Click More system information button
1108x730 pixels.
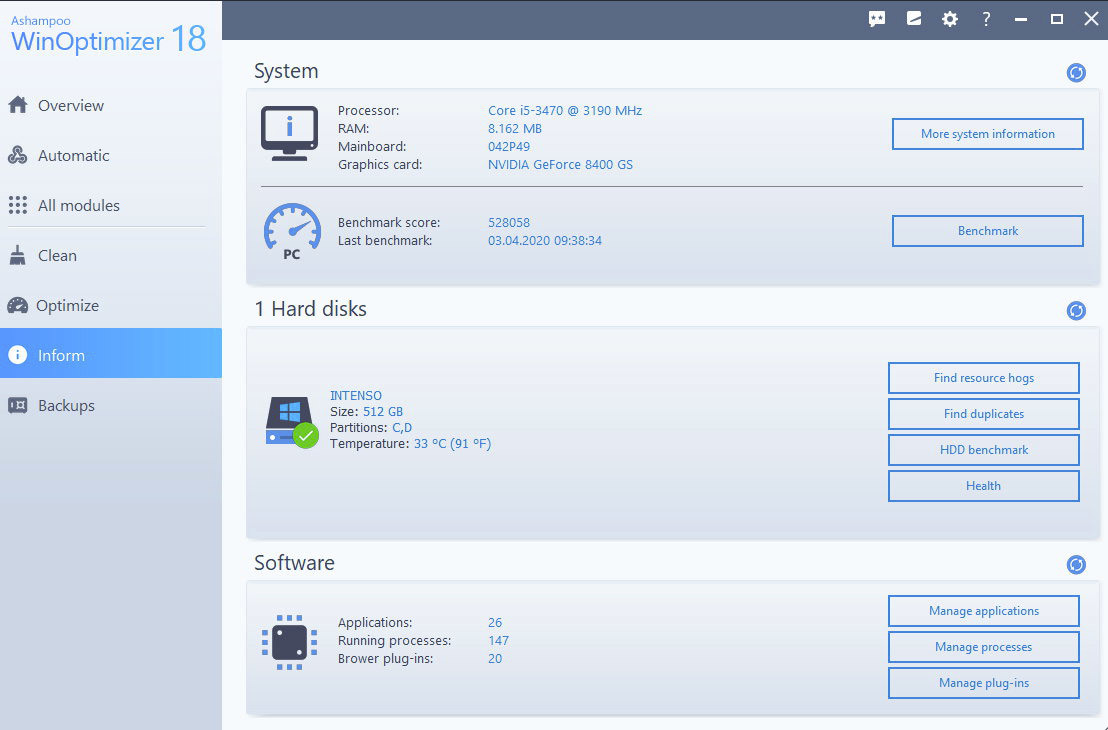[987, 134]
